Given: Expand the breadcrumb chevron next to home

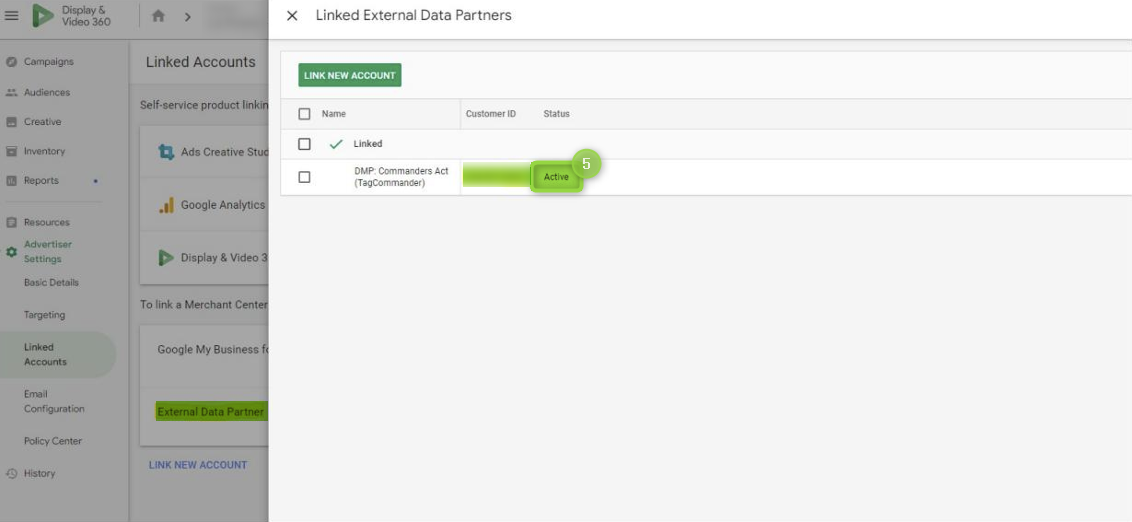Looking at the screenshot, I should pos(187,16).
